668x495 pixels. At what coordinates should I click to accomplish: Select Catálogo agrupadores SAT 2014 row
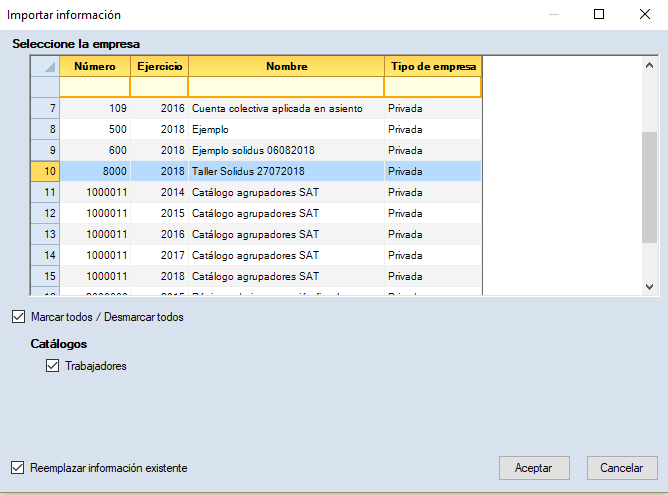pyautogui.click(x=255, y=192)
